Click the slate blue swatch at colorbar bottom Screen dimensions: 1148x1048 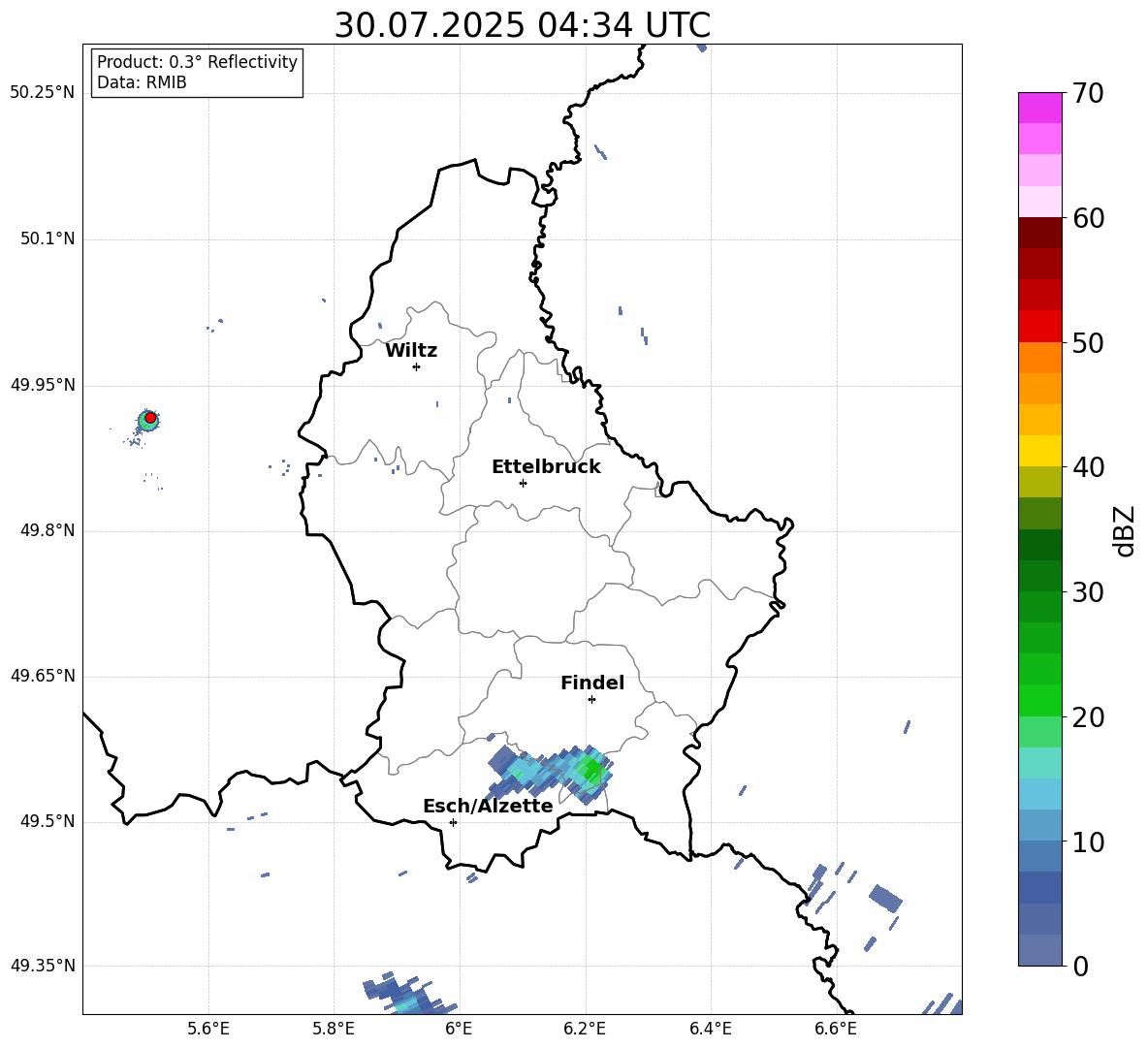1039,950
